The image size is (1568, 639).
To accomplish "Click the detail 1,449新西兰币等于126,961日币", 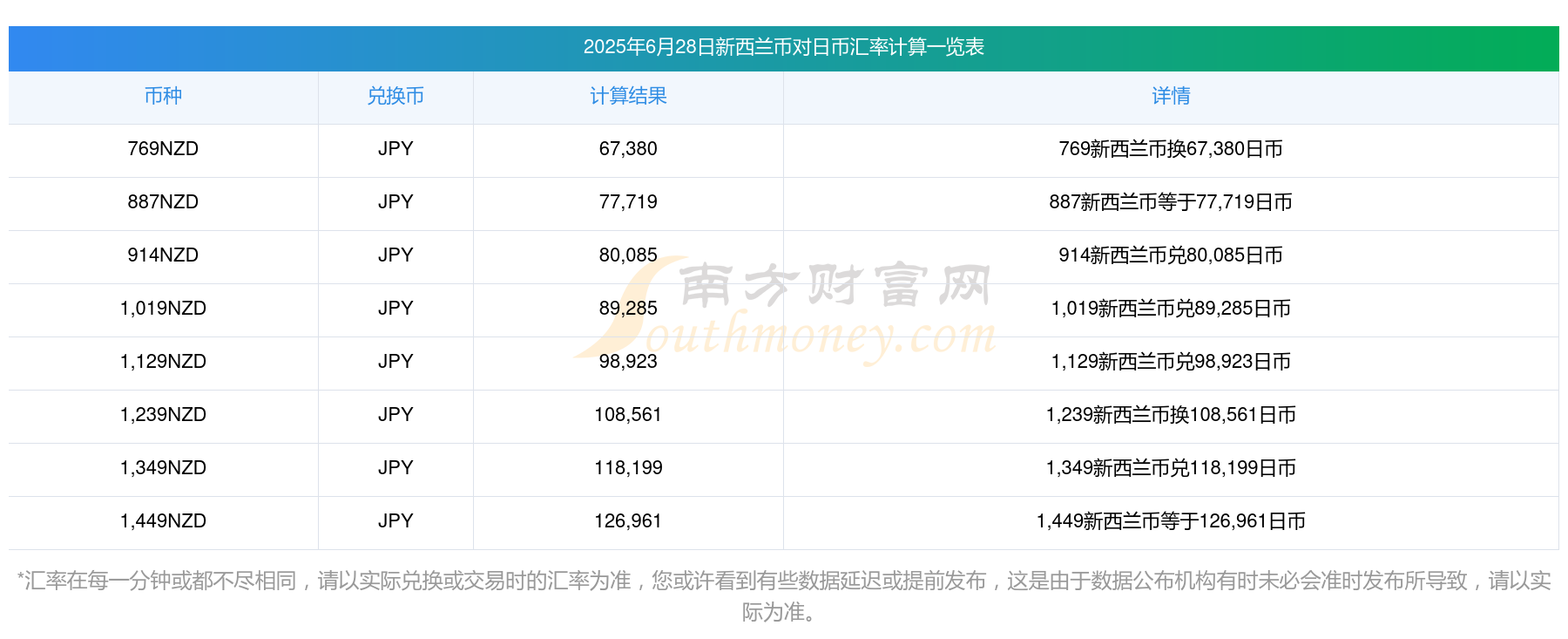I will (x=1171, y=521).
